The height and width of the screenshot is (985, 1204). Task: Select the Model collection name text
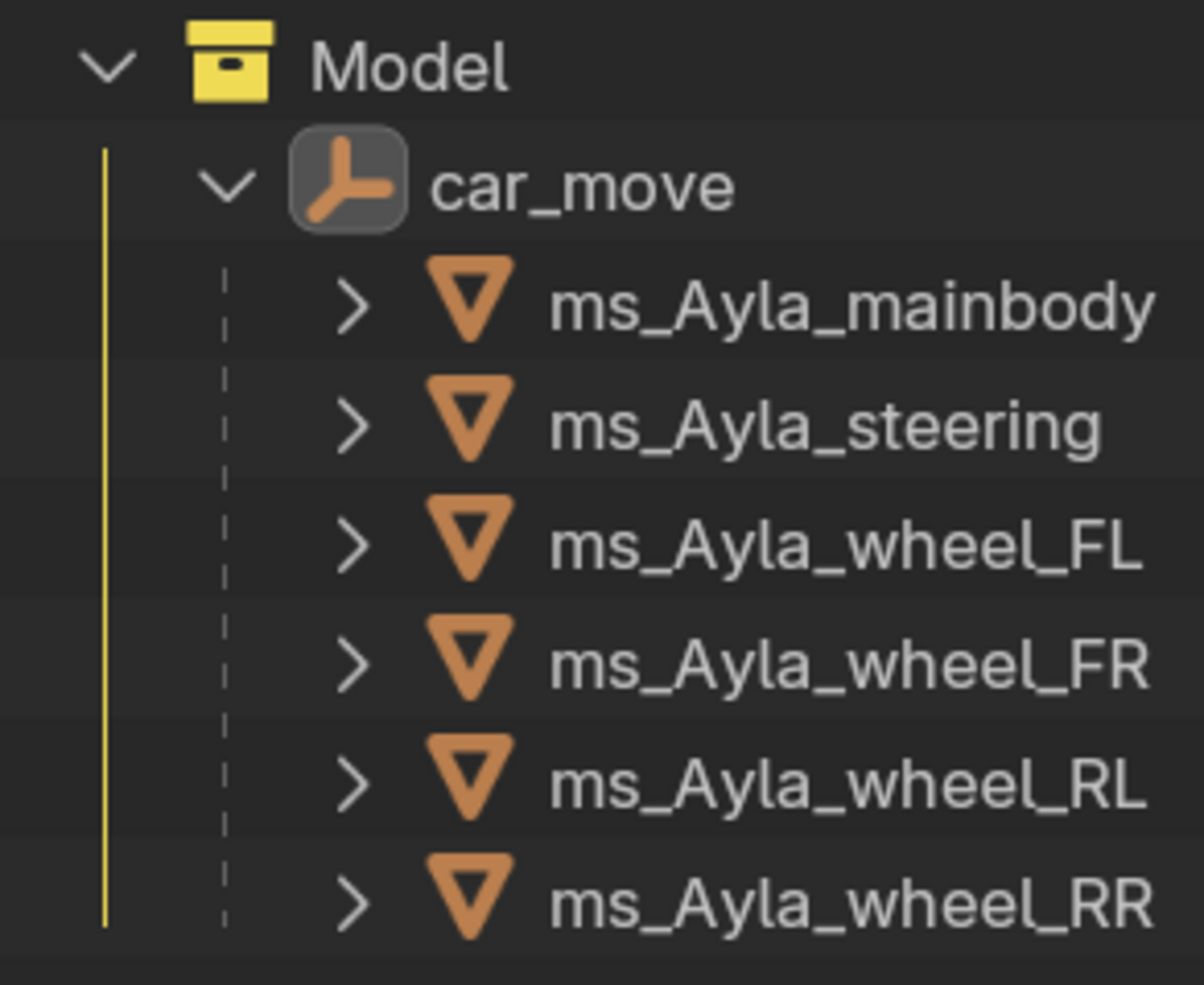pyautogui.click(x=409, y=68)
